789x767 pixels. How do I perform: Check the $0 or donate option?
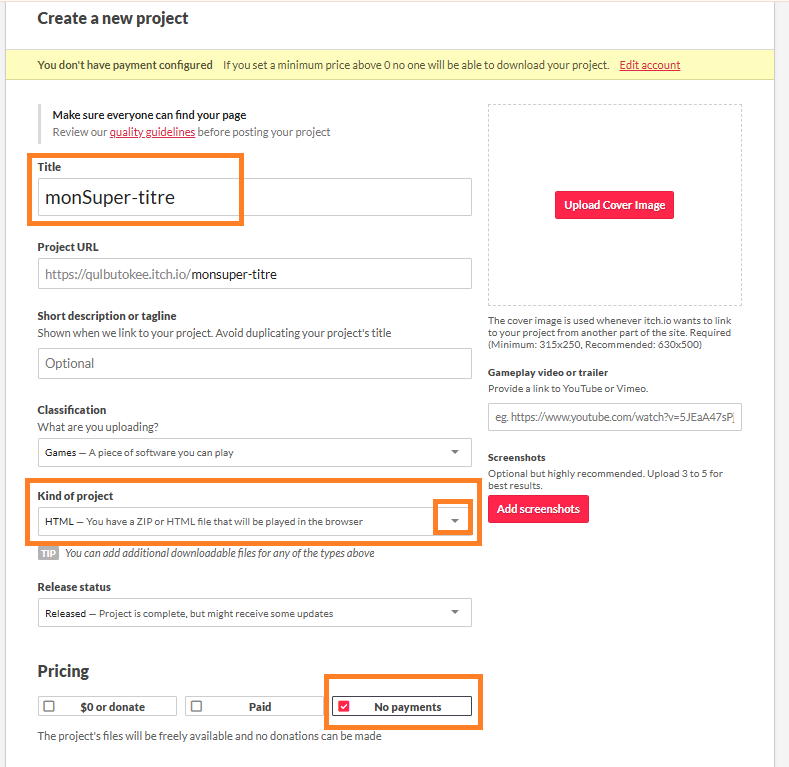(x=48, y=706)
